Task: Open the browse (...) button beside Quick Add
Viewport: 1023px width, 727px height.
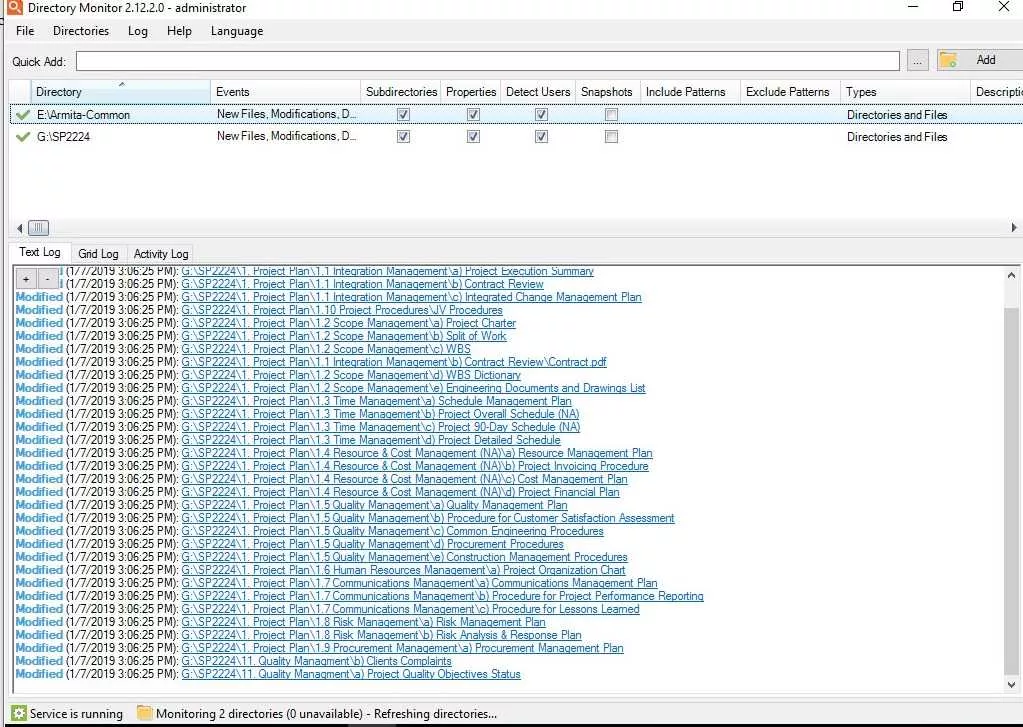Action: coord(918,61)
